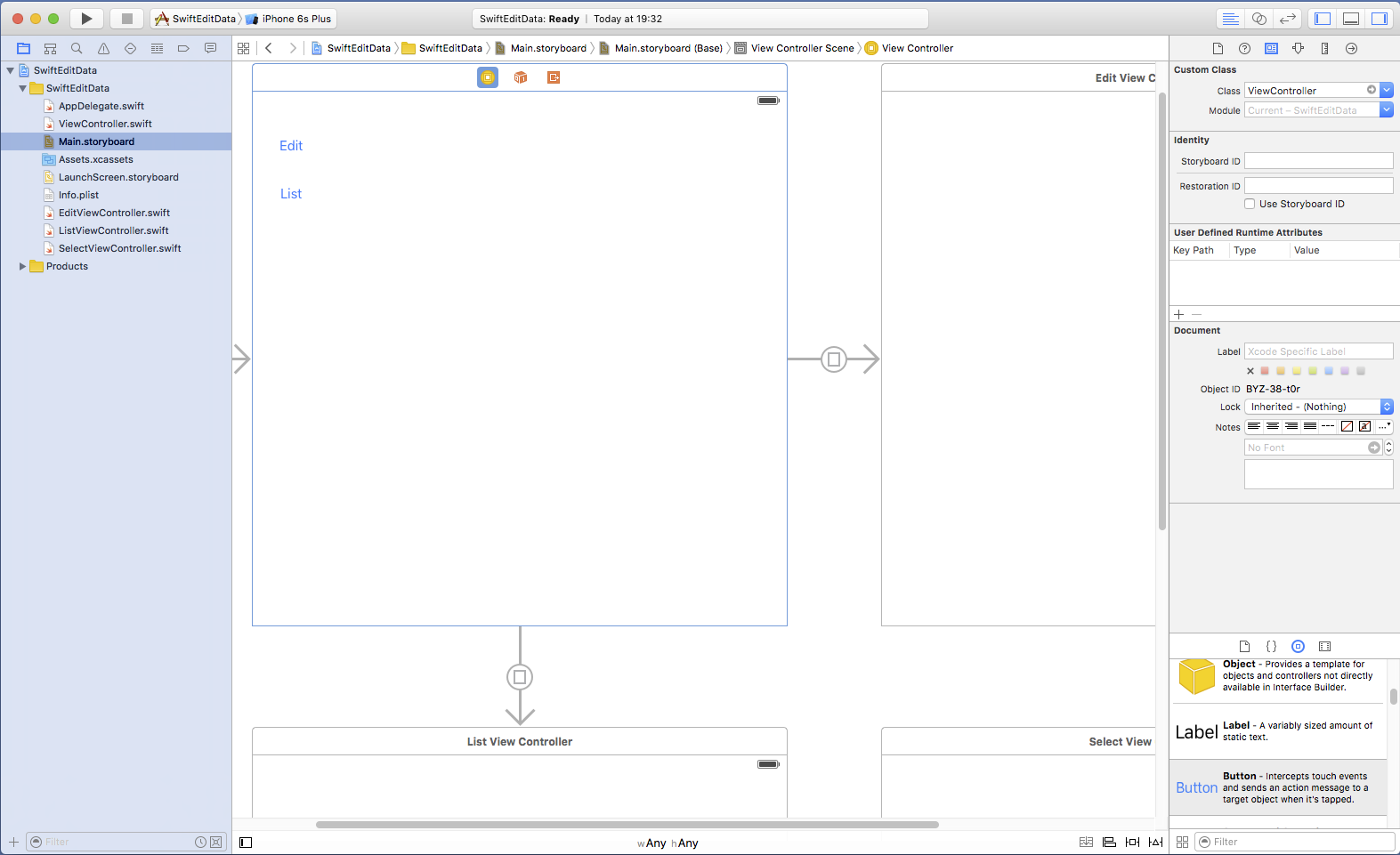Open the Class dropdown arrow
Image resolution: width=1400 pixels, height=855 pixels.
tap(1387, 90)
